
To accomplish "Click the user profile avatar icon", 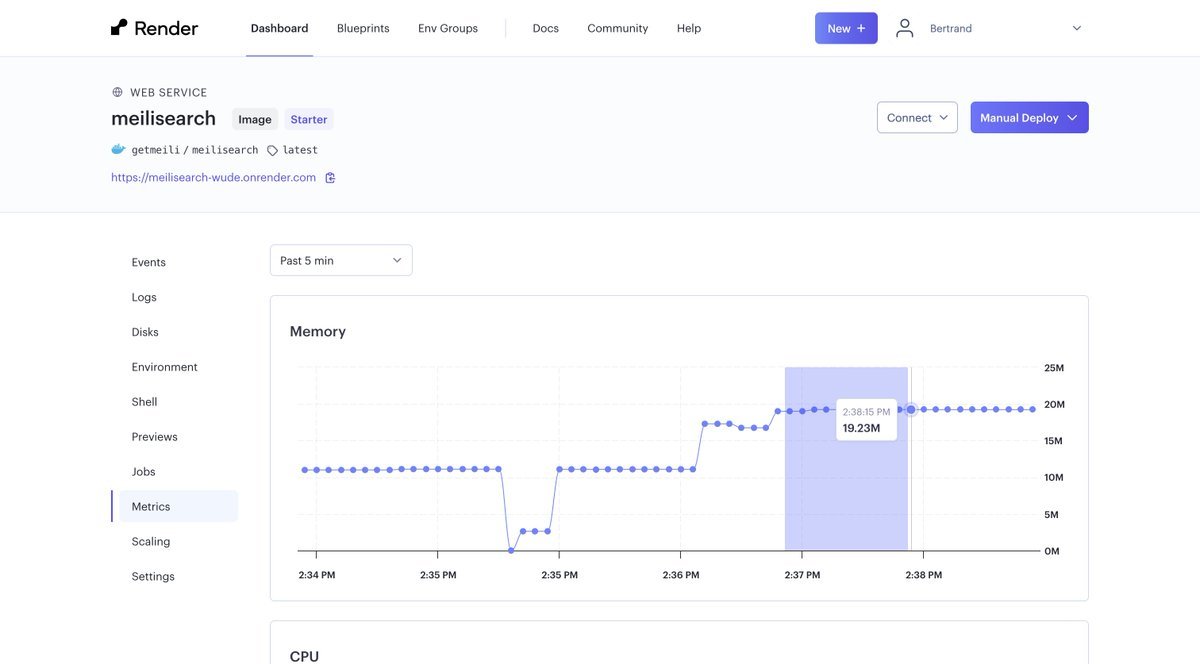I will click(904, 28).
